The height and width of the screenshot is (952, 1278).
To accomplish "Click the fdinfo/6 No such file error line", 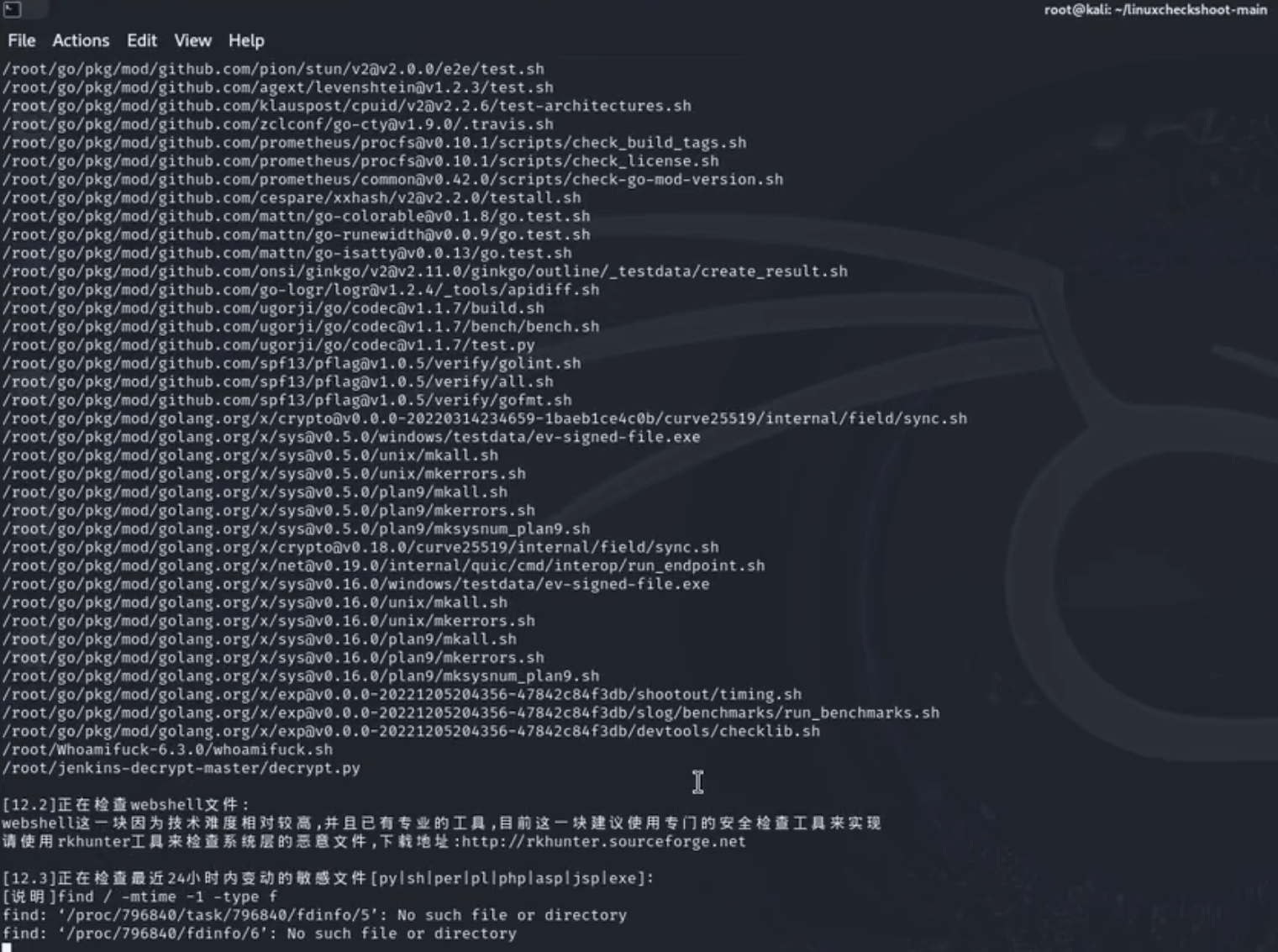I will pyautogui.click(x=260, y=934).
